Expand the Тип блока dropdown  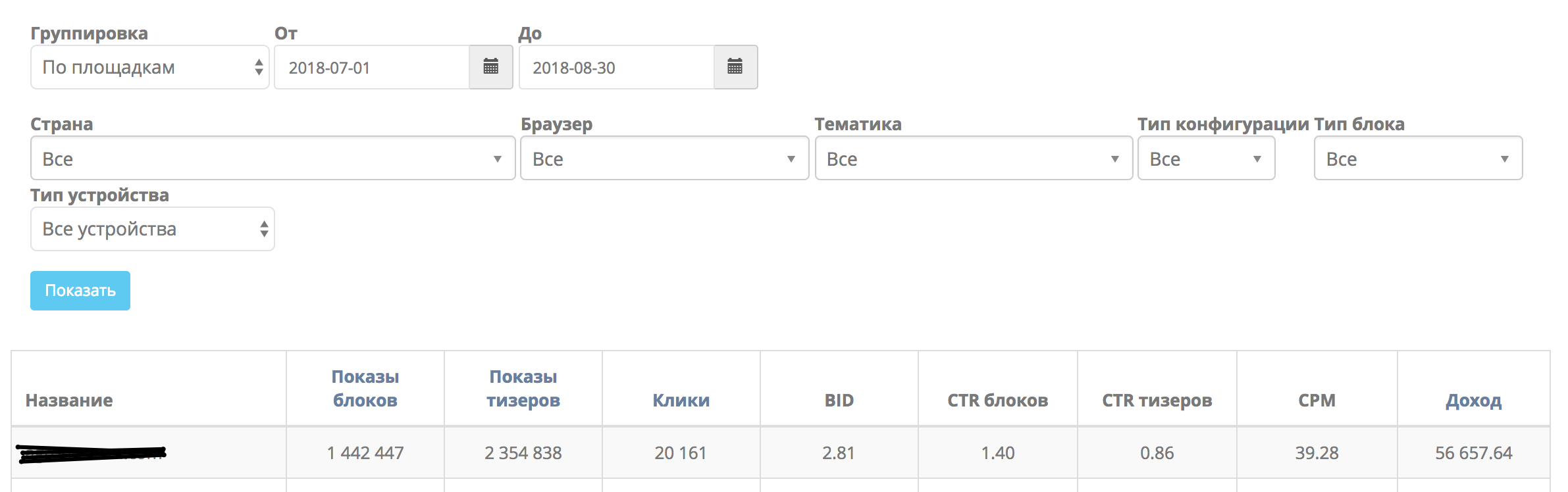point(1418,159)
